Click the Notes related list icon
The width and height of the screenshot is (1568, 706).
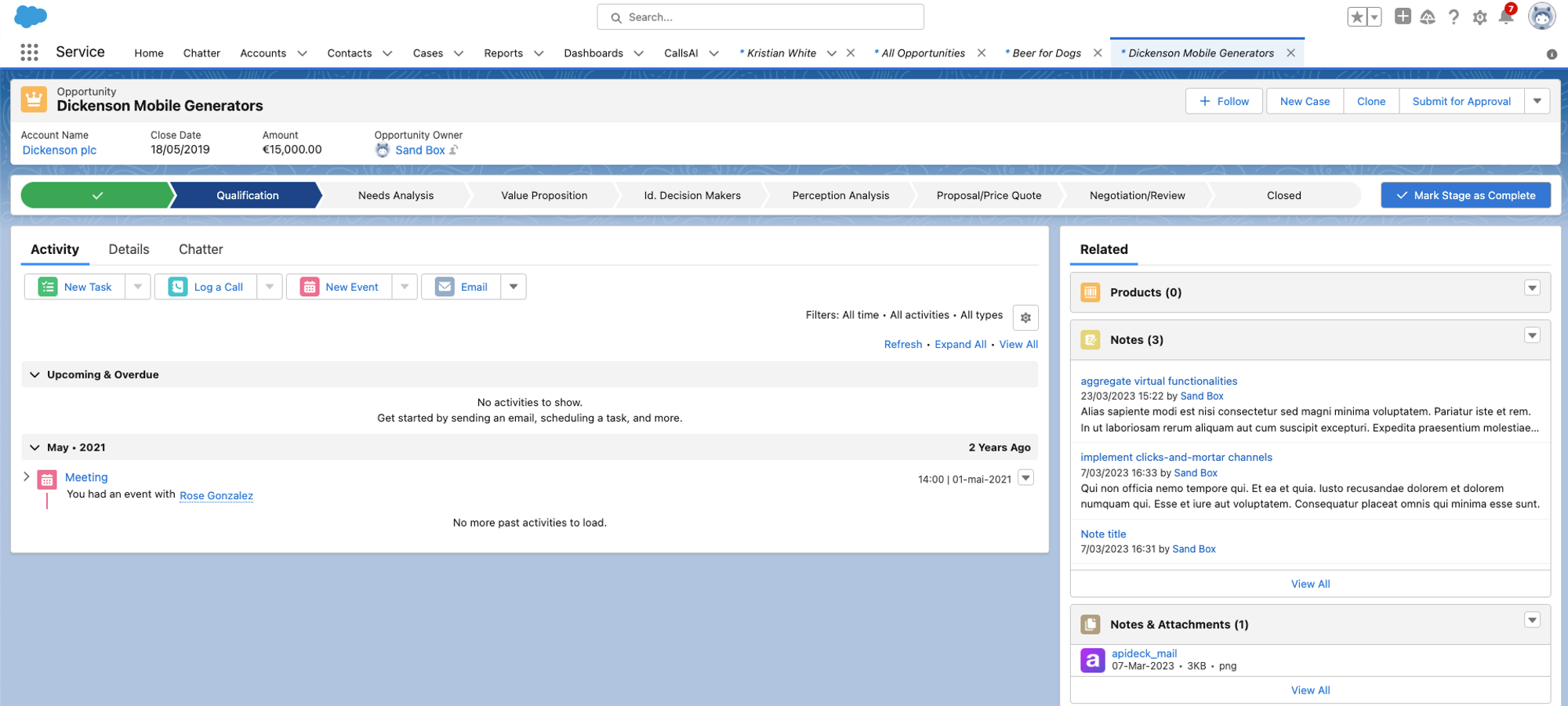[x=1091, y=340]
